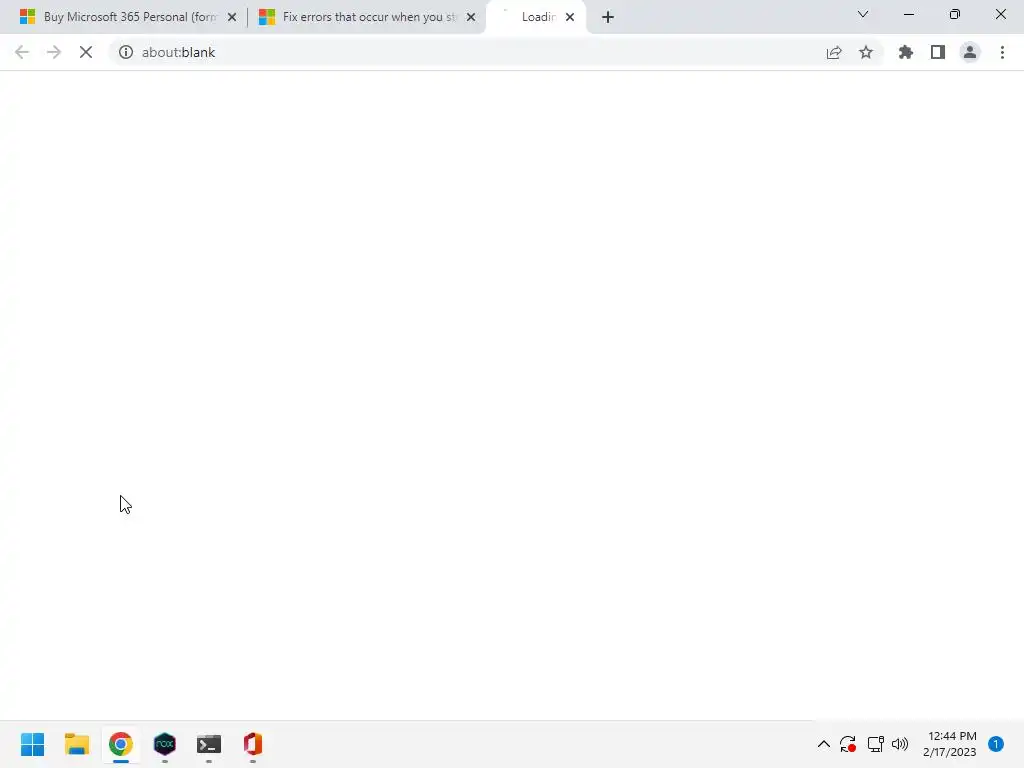Bookmark this tab with the star
This screenshot has height=768, width=1024.
point(866,52)
